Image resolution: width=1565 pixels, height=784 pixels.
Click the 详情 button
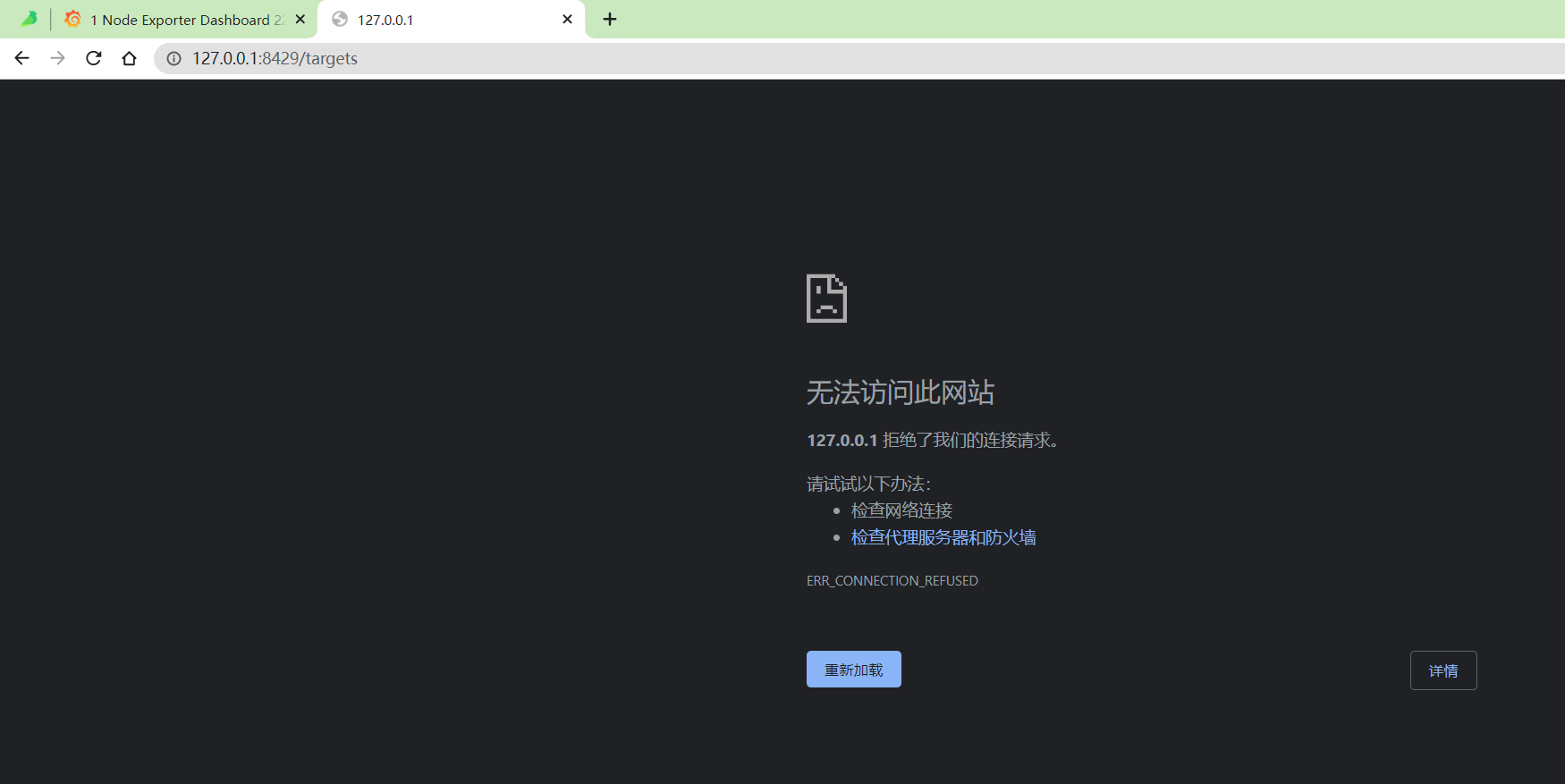[1443, 670]
